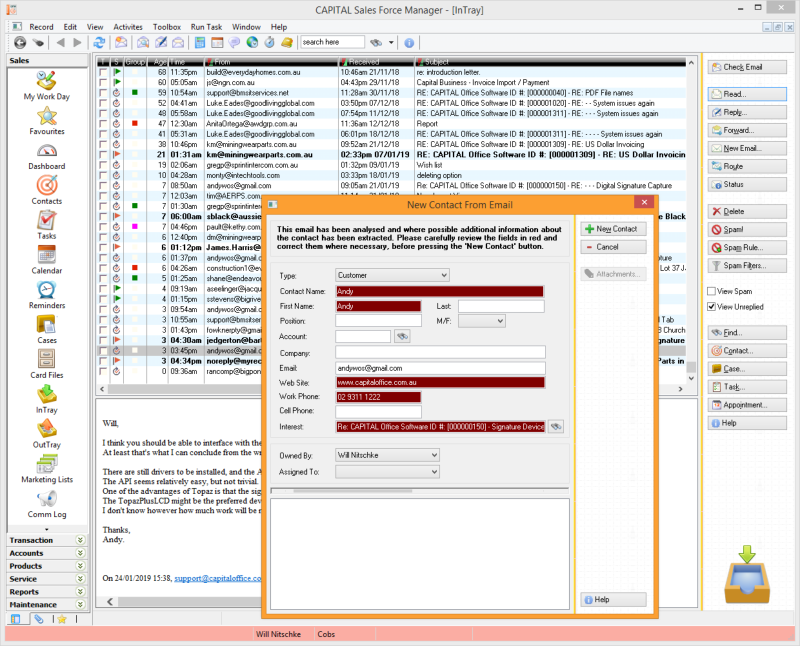Tick checkbox for monty@intechtools.com row
Screen dimensions: 800x646
click(104, 176)
